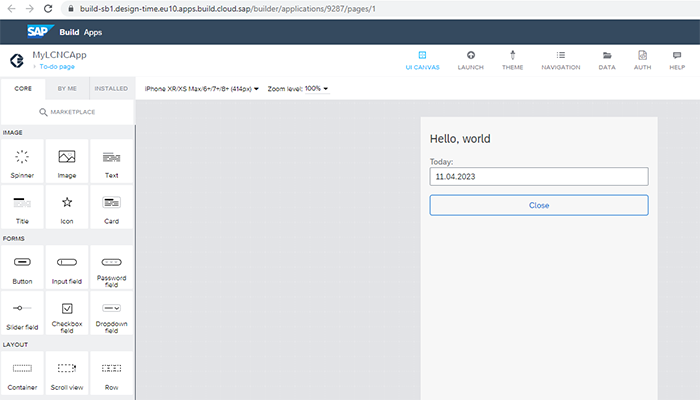Open the To-do page link
Viewport: 700px width, 400px height.
coord(55,65)
